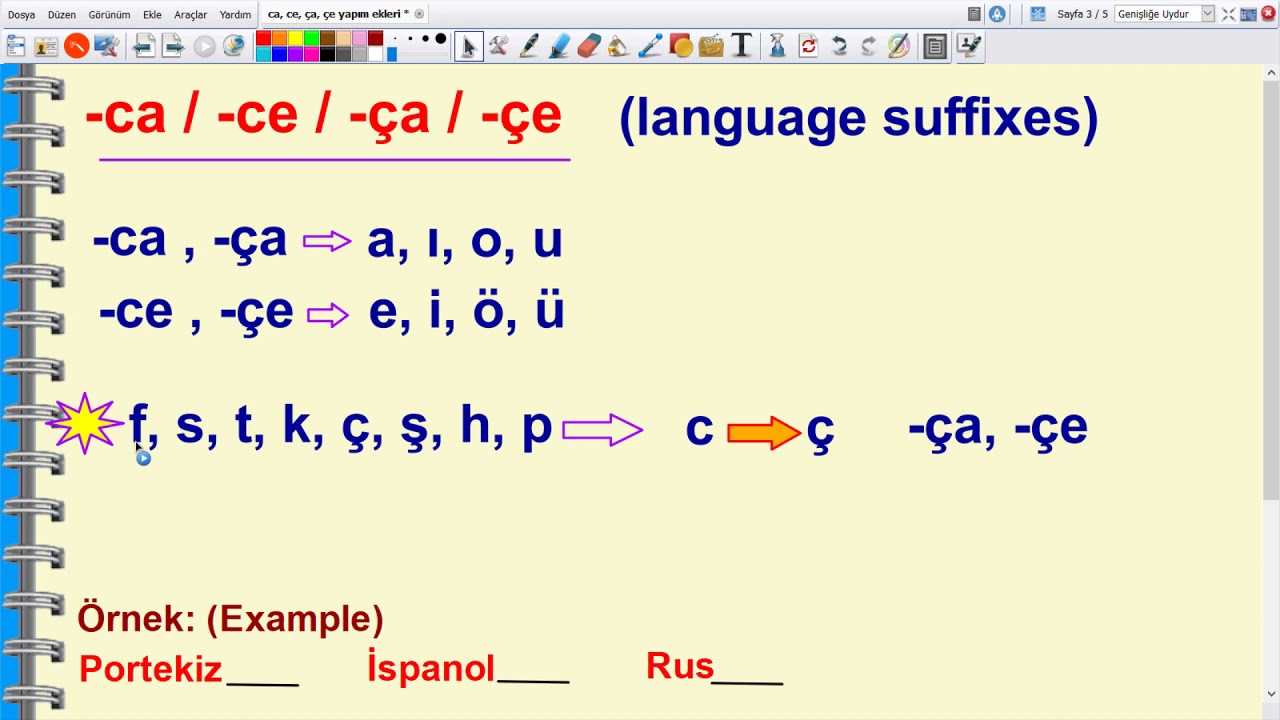Screen dimensions: 1280x720
Task: Select the arrow pointer tool
Action: tap(468, 46)
